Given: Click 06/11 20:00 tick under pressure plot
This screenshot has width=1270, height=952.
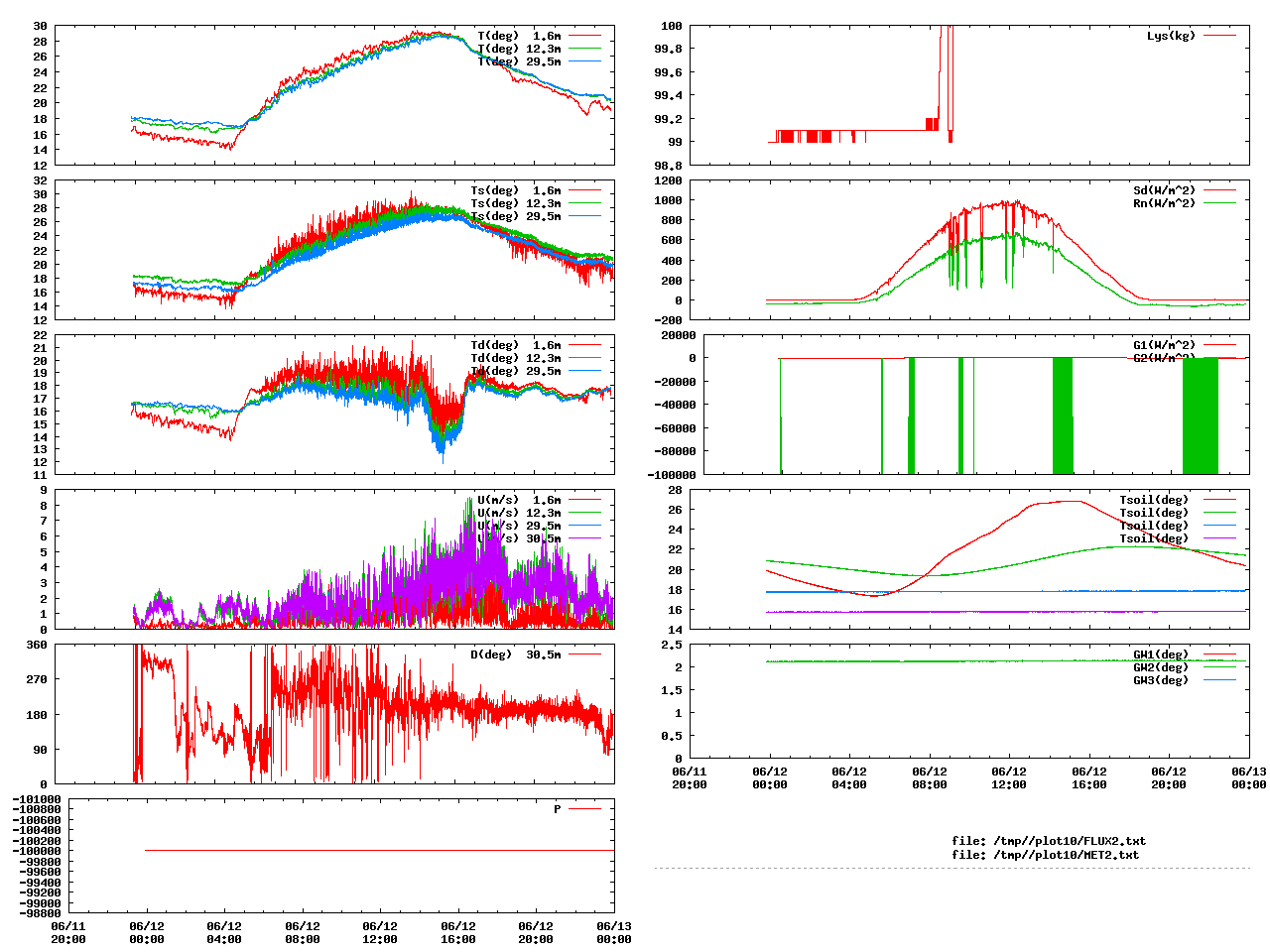Looking at the screenshot, I should click(68, 932).
